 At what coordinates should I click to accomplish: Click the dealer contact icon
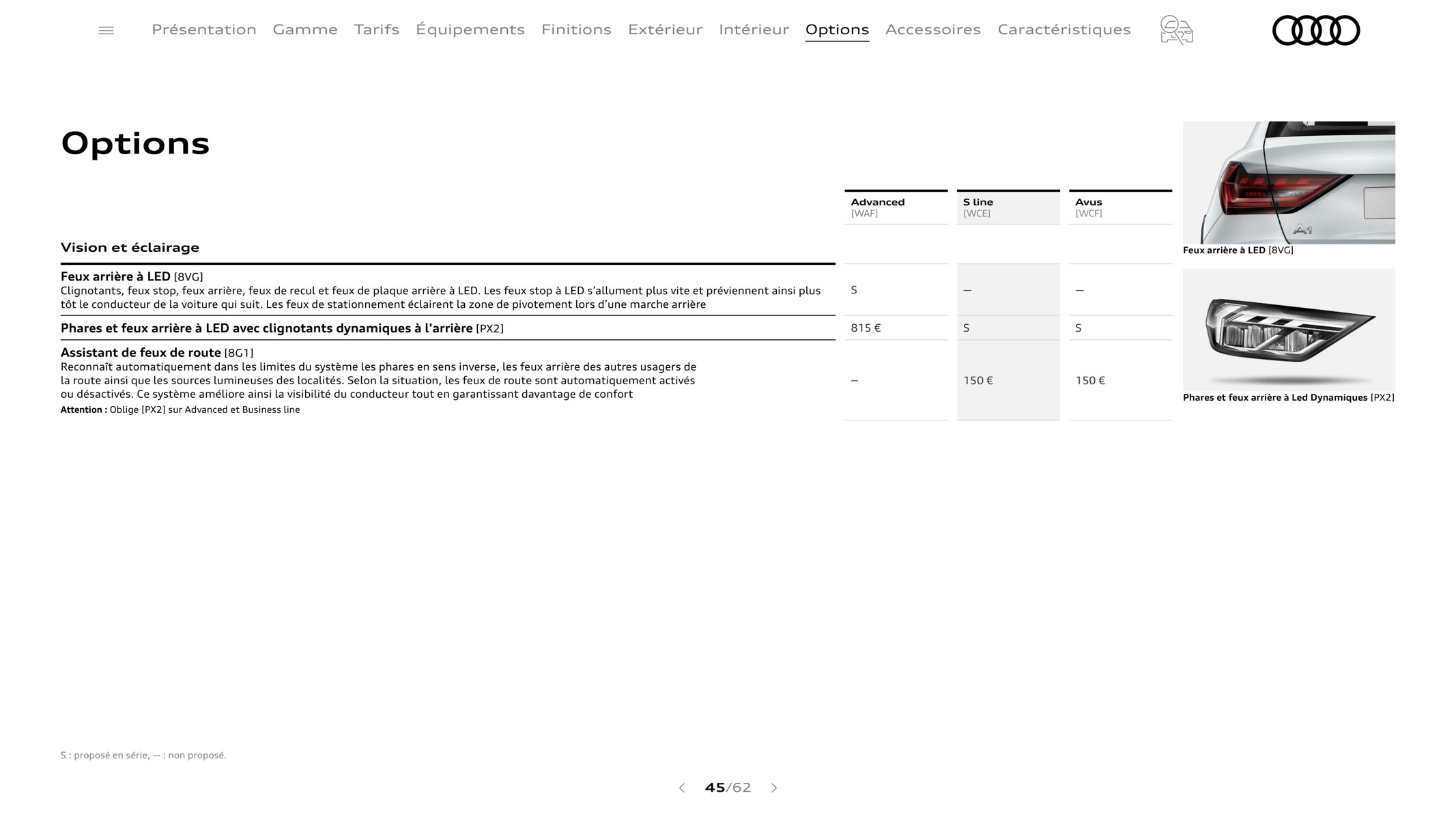tap(1176, 30)
